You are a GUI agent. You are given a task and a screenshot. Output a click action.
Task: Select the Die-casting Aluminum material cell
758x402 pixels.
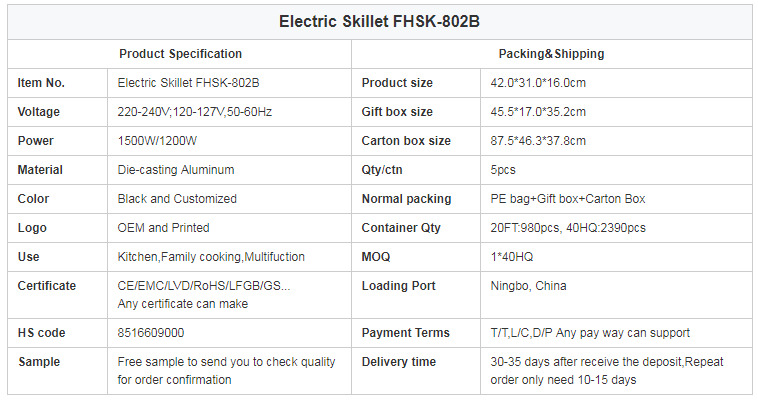coord(230,170)
